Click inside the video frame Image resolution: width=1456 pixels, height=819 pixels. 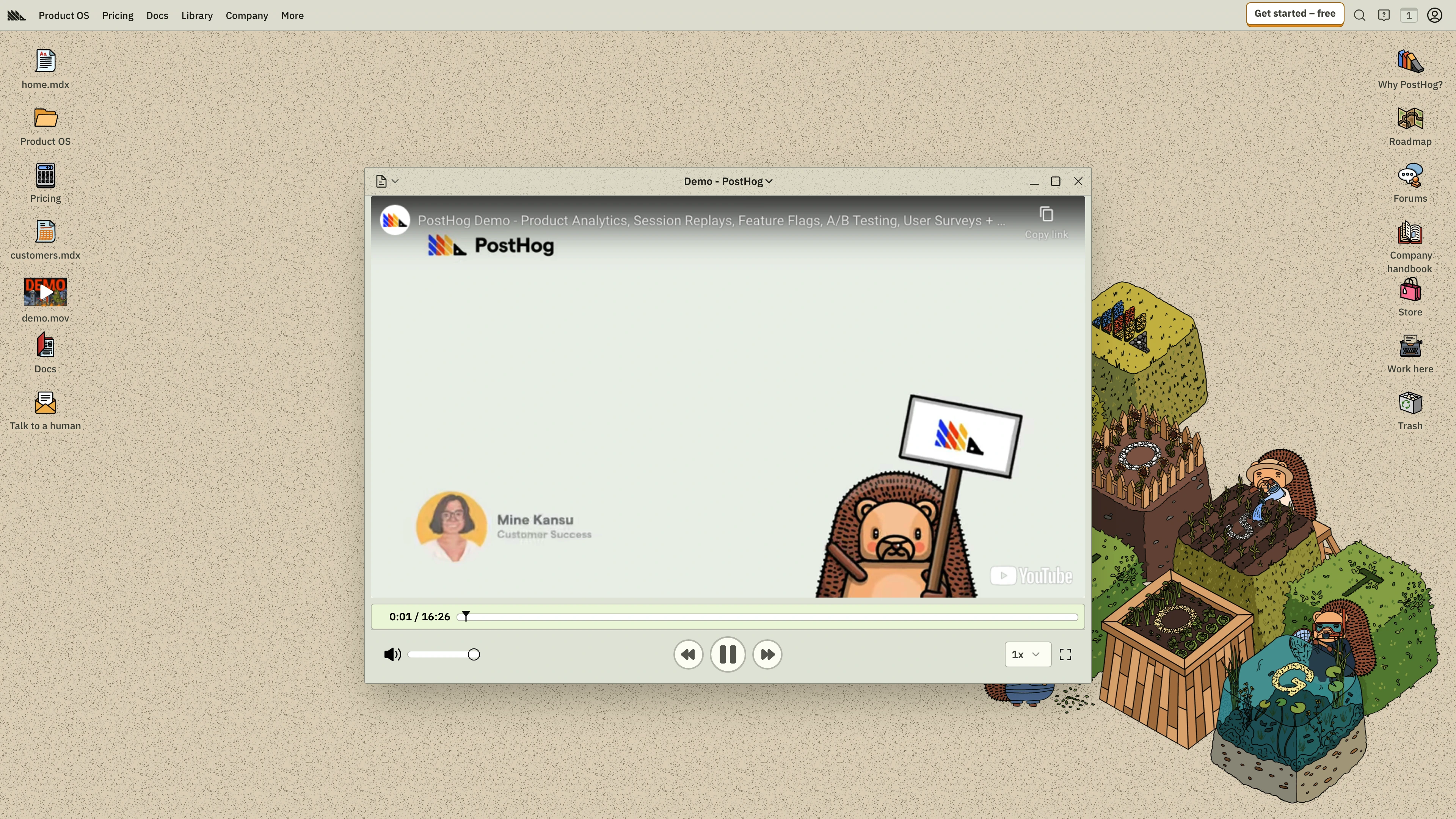pos(728,397)
